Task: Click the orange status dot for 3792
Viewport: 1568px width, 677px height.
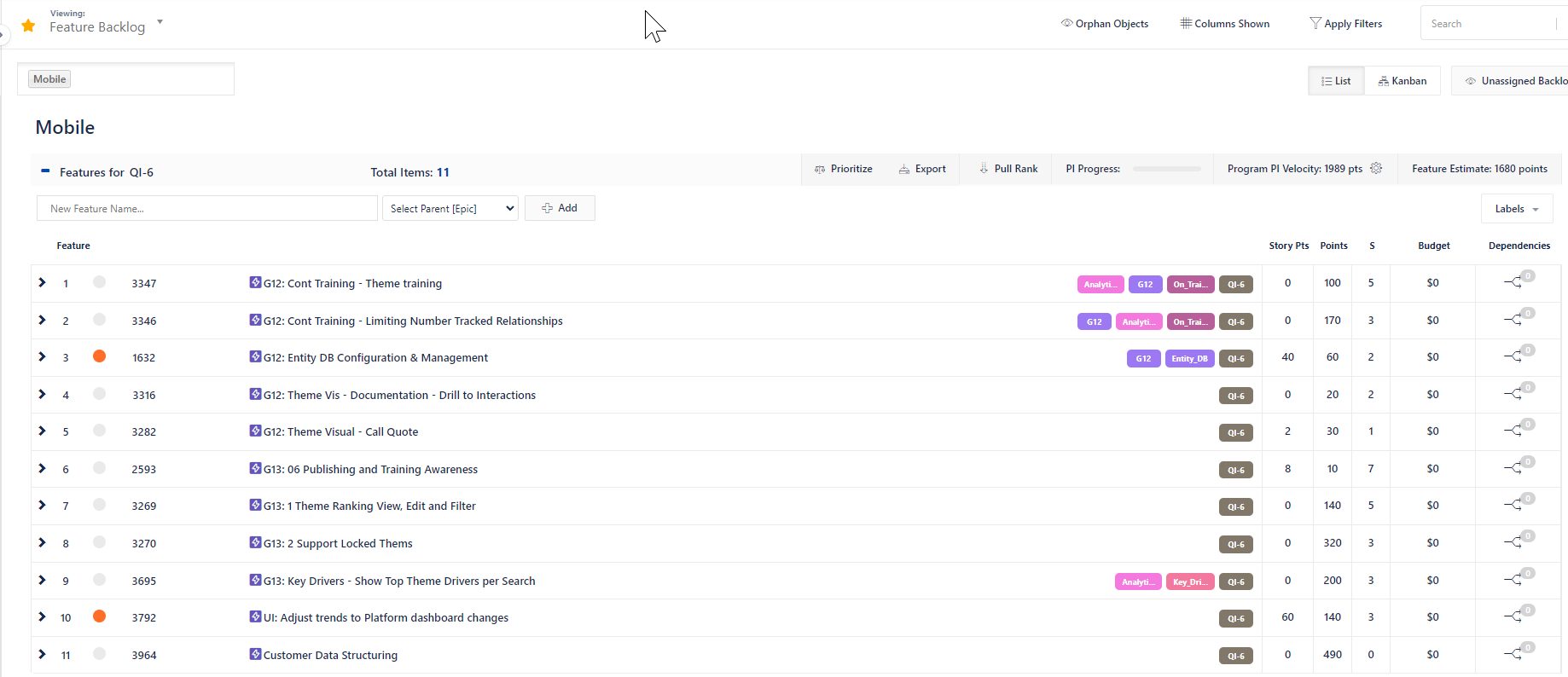Action: 99,616
